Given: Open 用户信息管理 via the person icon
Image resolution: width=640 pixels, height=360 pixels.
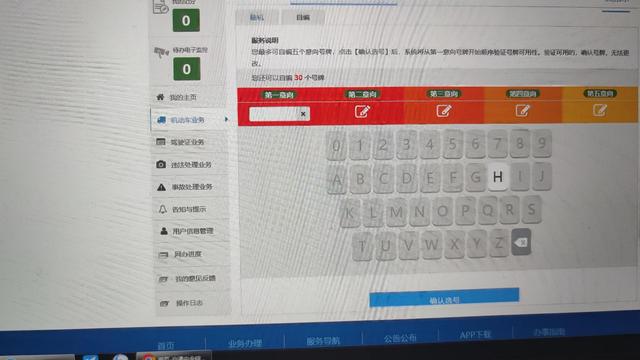Looking at the screenshot, I should 164,231.
